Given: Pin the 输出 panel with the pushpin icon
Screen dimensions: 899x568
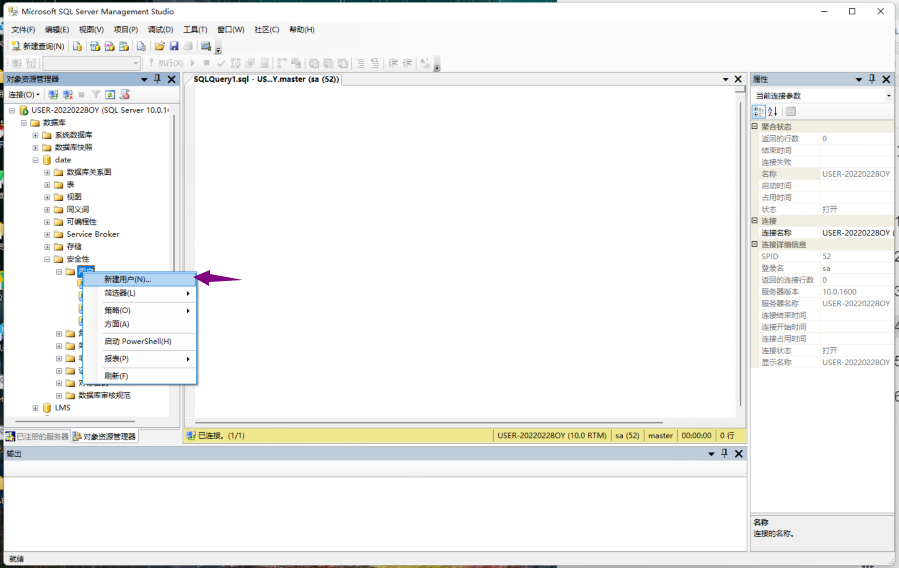Looking at the screenshot, I should (725, 453).
